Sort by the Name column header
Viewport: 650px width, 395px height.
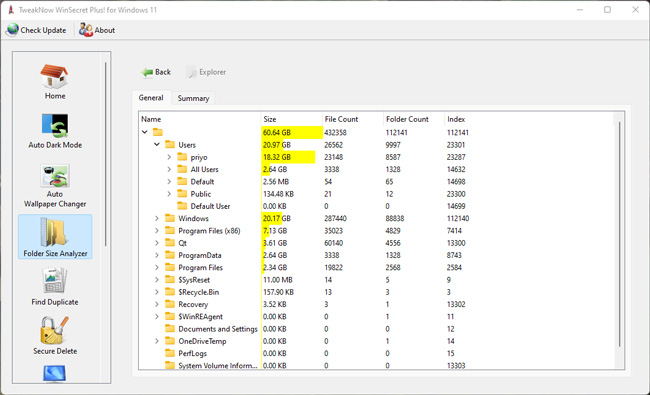tap(200, 119)
